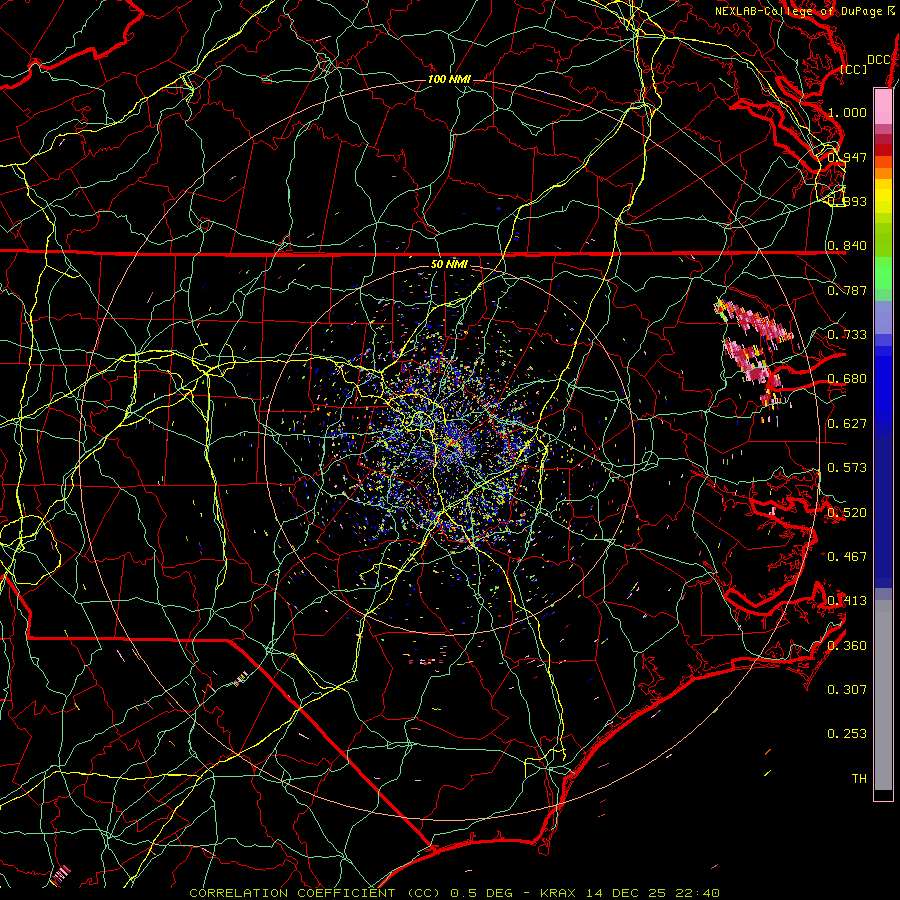Pick the gray segment of the color scale
The width and height of the screenshot is (900, 900).
pyautogui.click(x=883, y=695)
